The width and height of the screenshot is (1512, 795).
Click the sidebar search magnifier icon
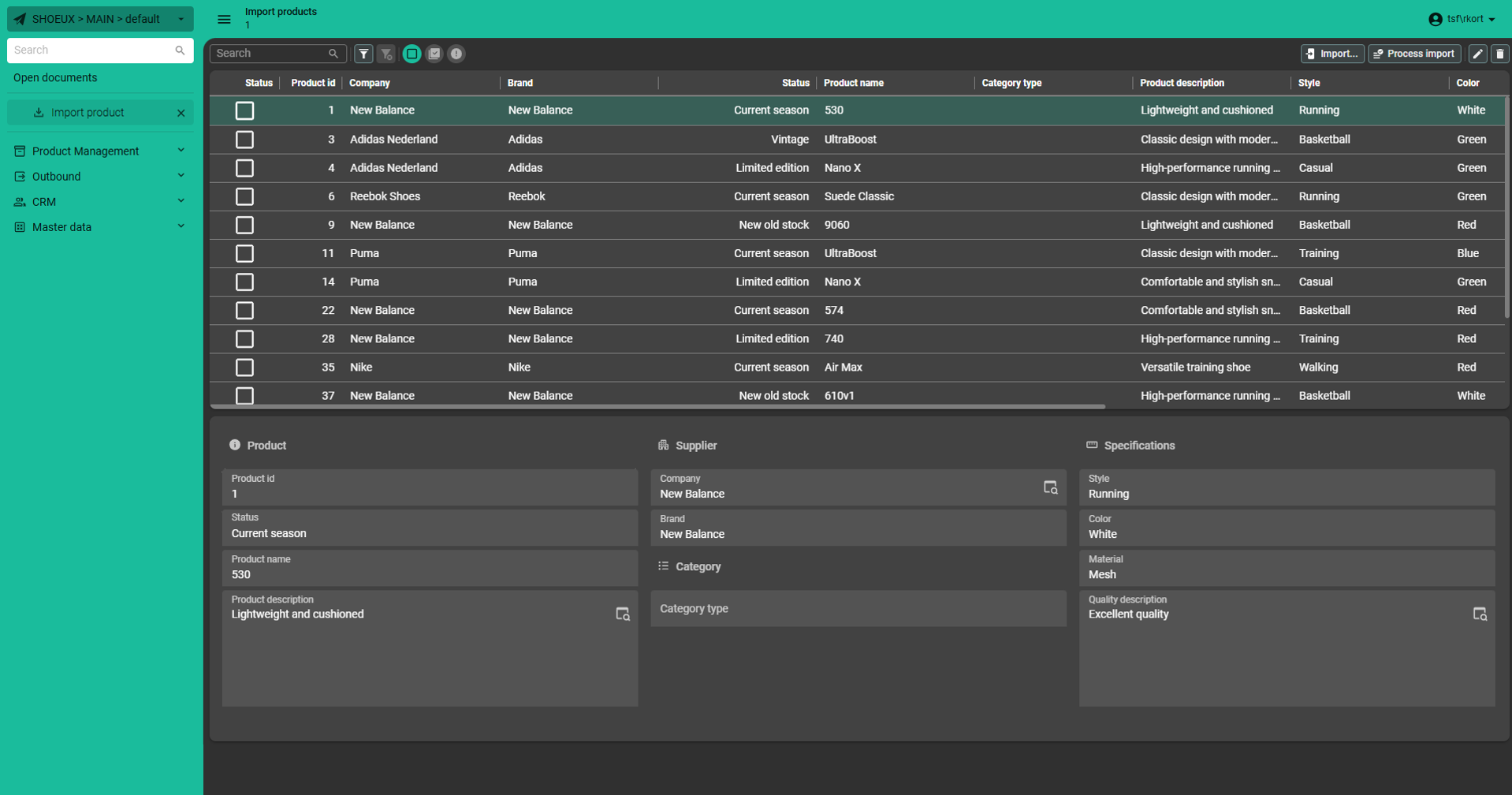(x=180, y=50)
